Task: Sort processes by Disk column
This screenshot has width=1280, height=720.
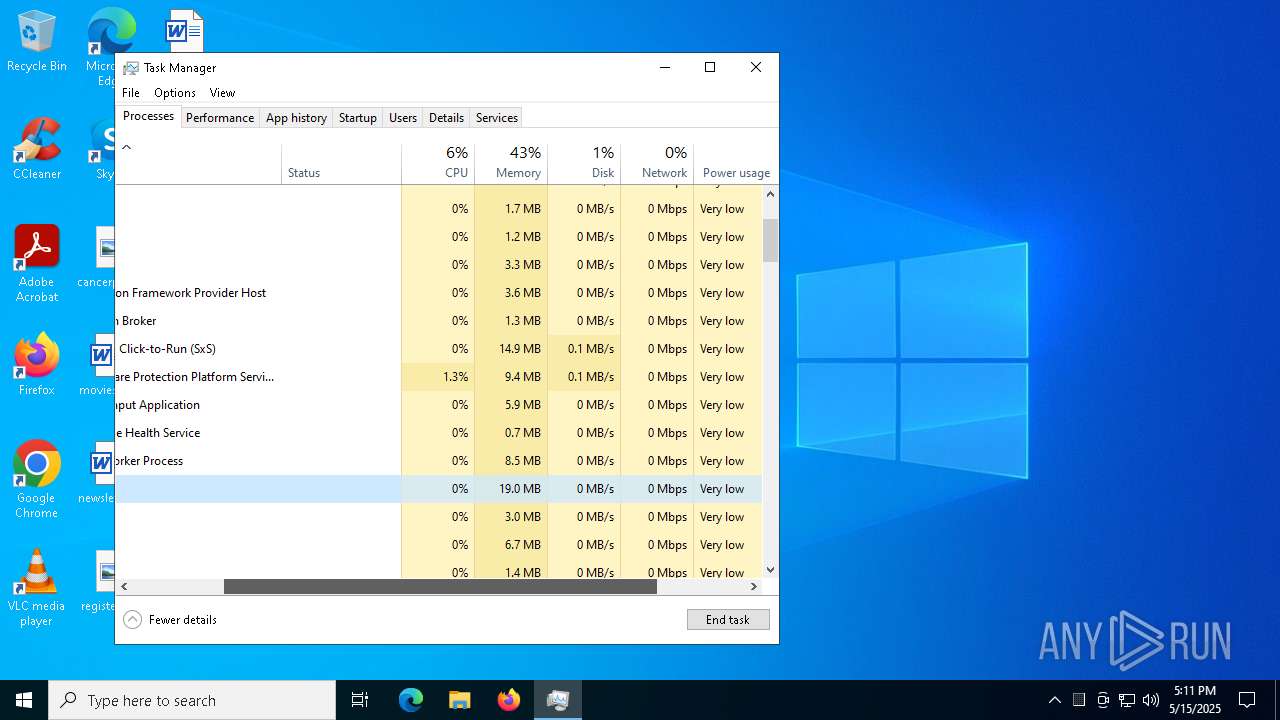Action: point(584,163)
